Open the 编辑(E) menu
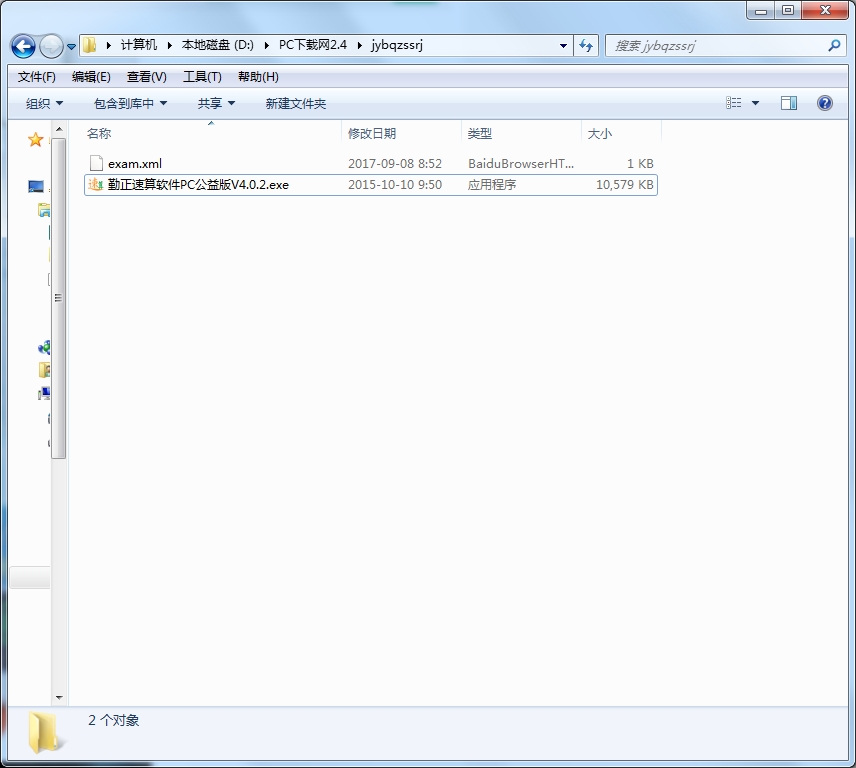856x768 pixels. (91, 77)
